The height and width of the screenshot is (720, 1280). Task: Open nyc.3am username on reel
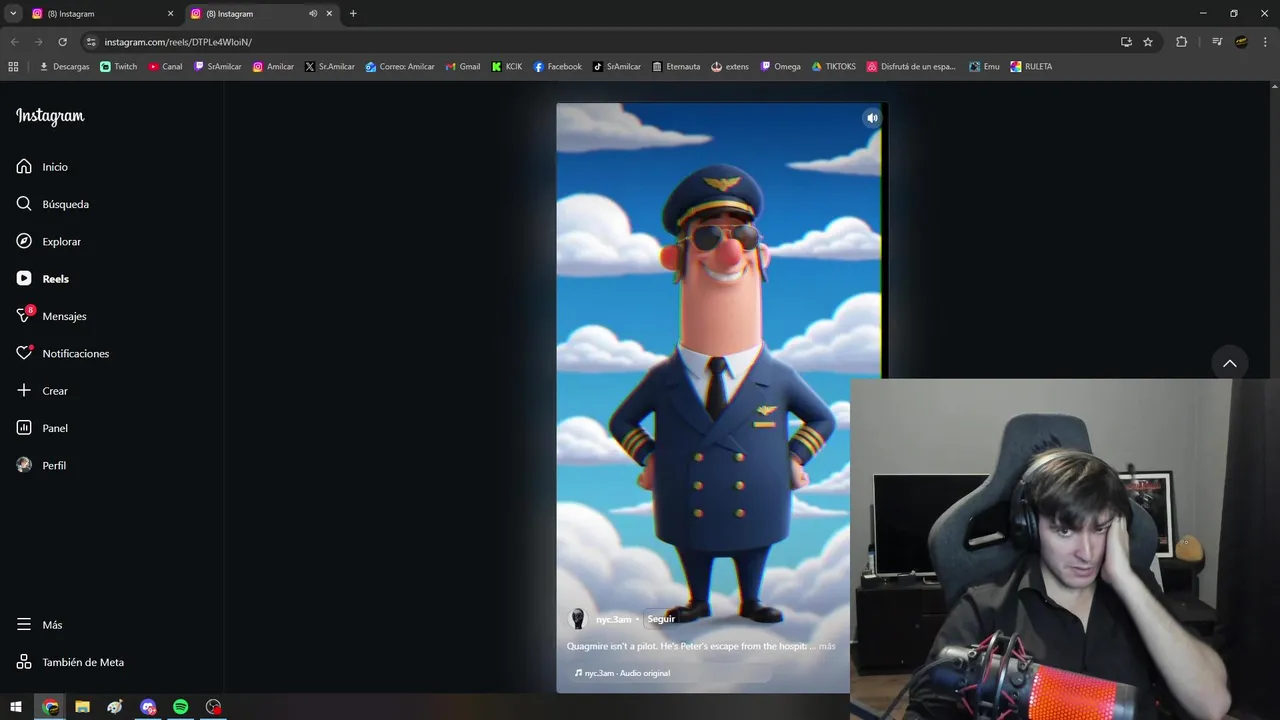(613, 619)
